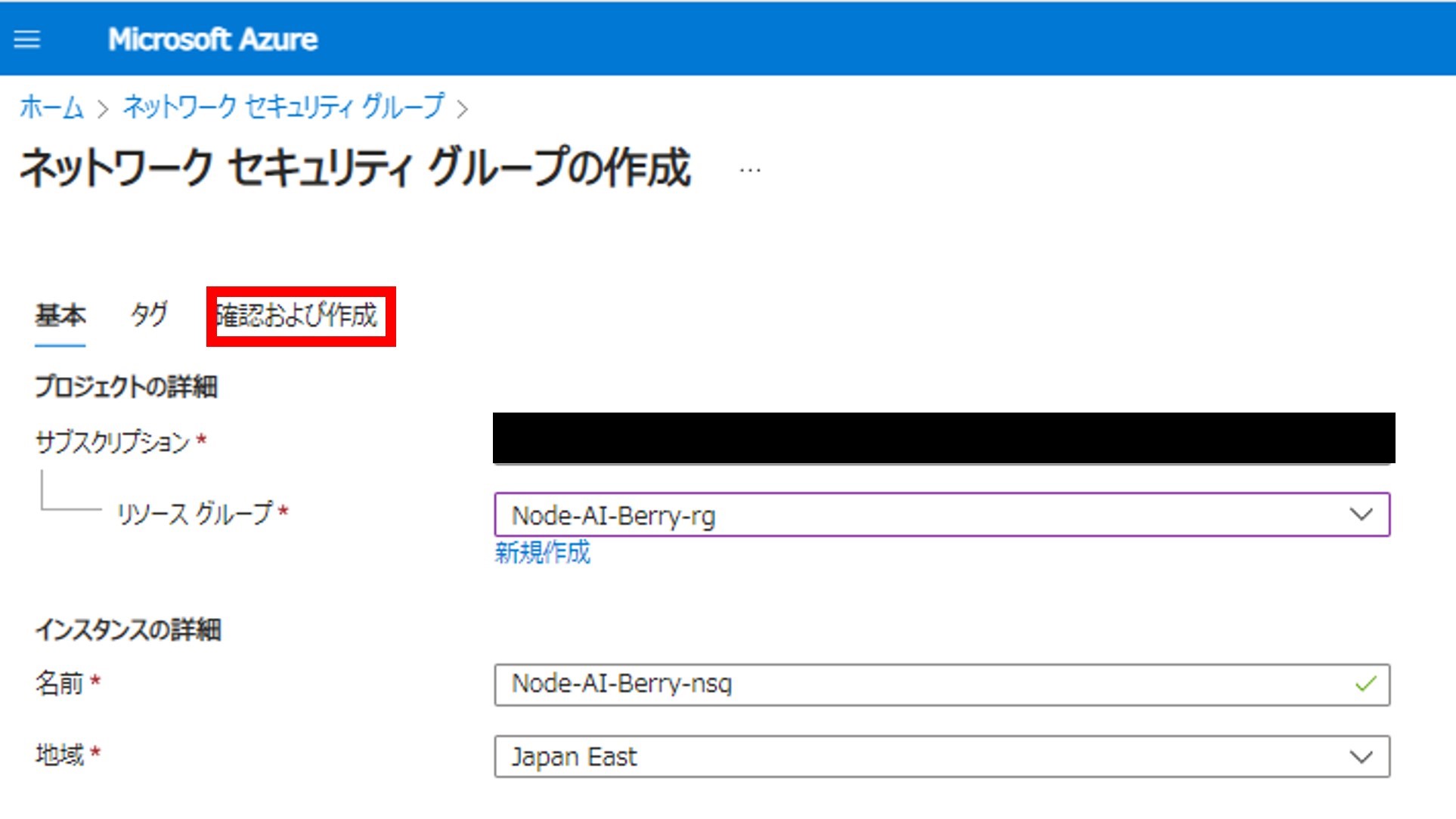The image size is (1456, 819).
Task: Go to ホーム breadcrumb link
Action: [51, 107]
